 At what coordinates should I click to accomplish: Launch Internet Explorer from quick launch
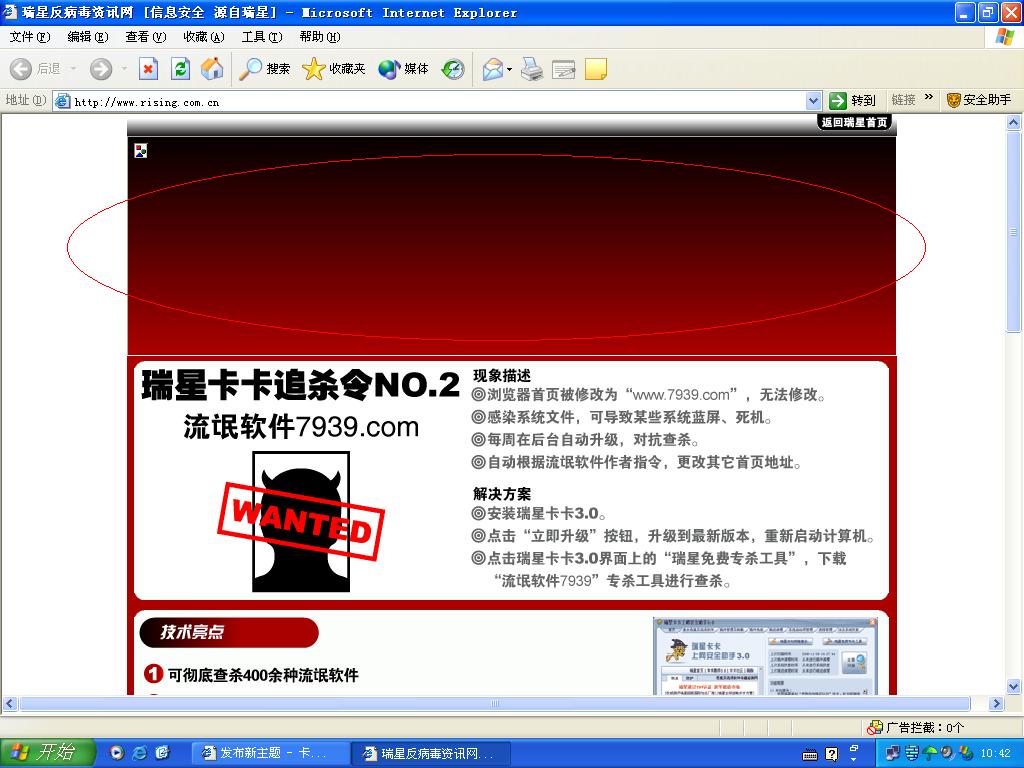[140, 753]
